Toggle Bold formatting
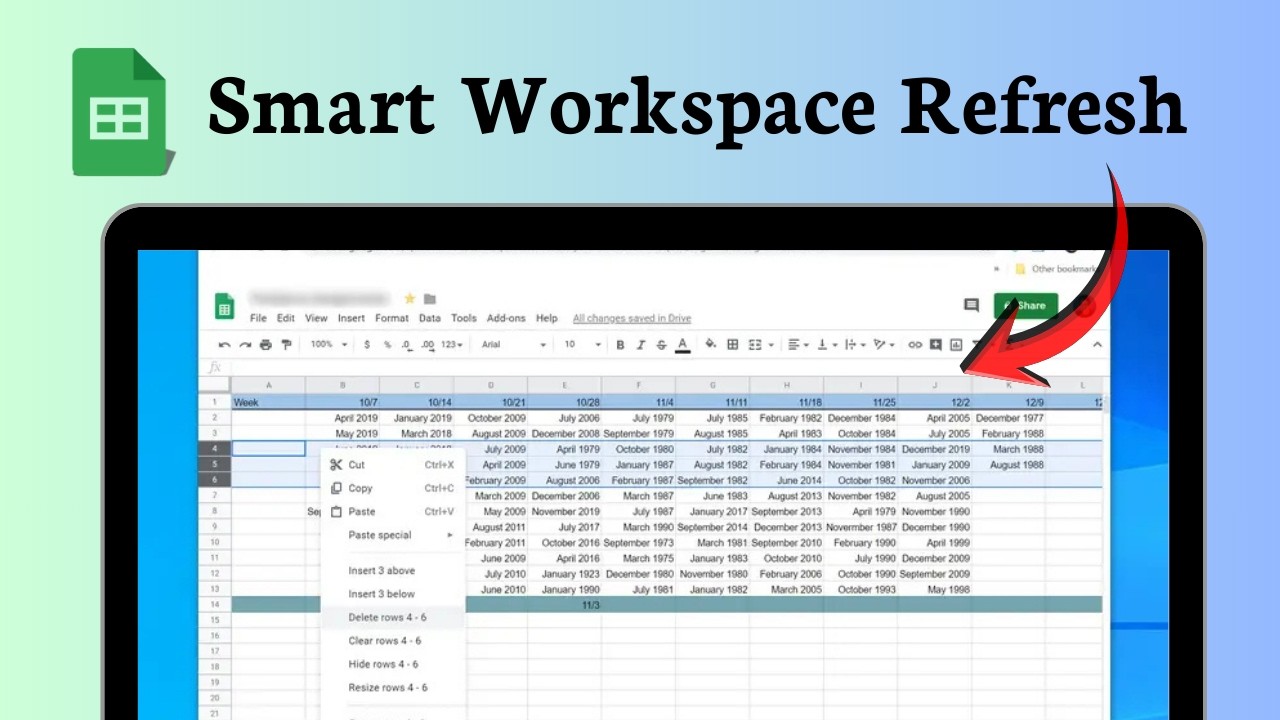 click(x=620, y=345)
